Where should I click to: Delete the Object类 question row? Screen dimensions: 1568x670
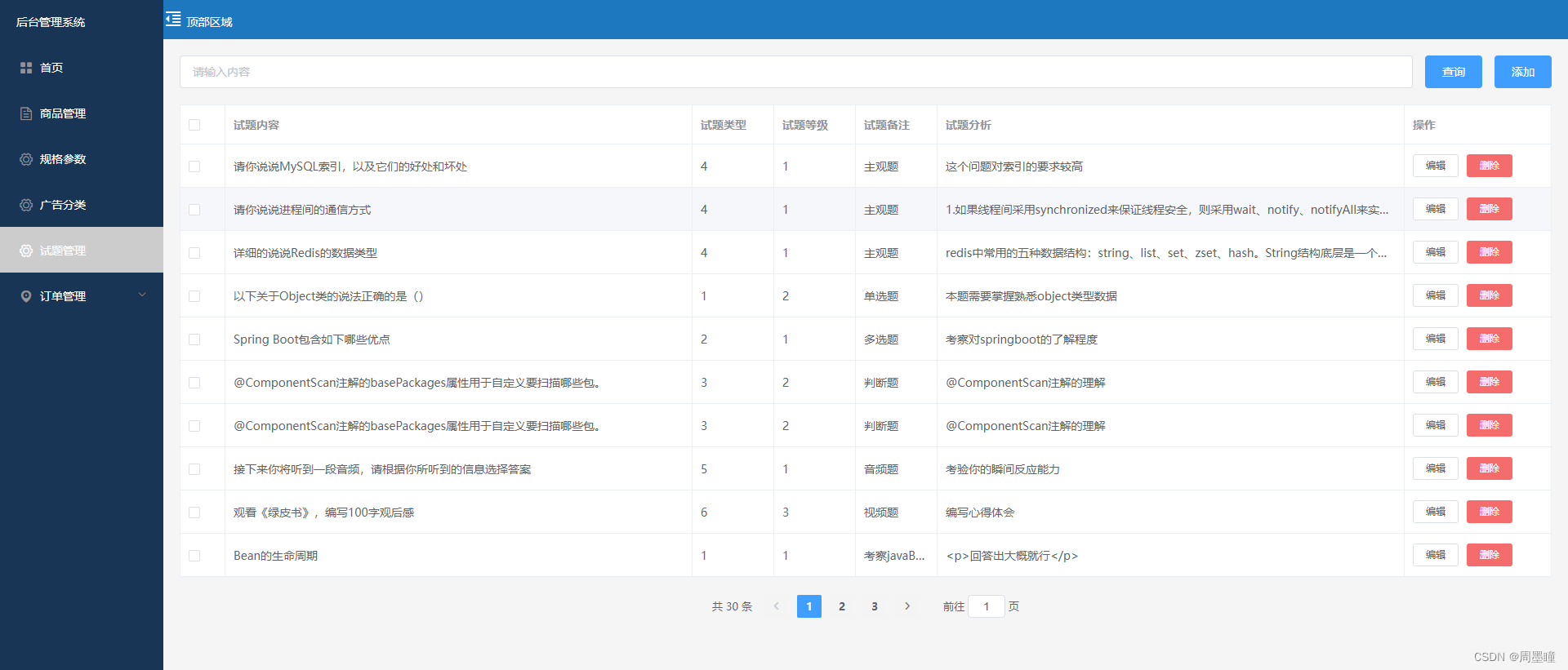click(1490, 295)
